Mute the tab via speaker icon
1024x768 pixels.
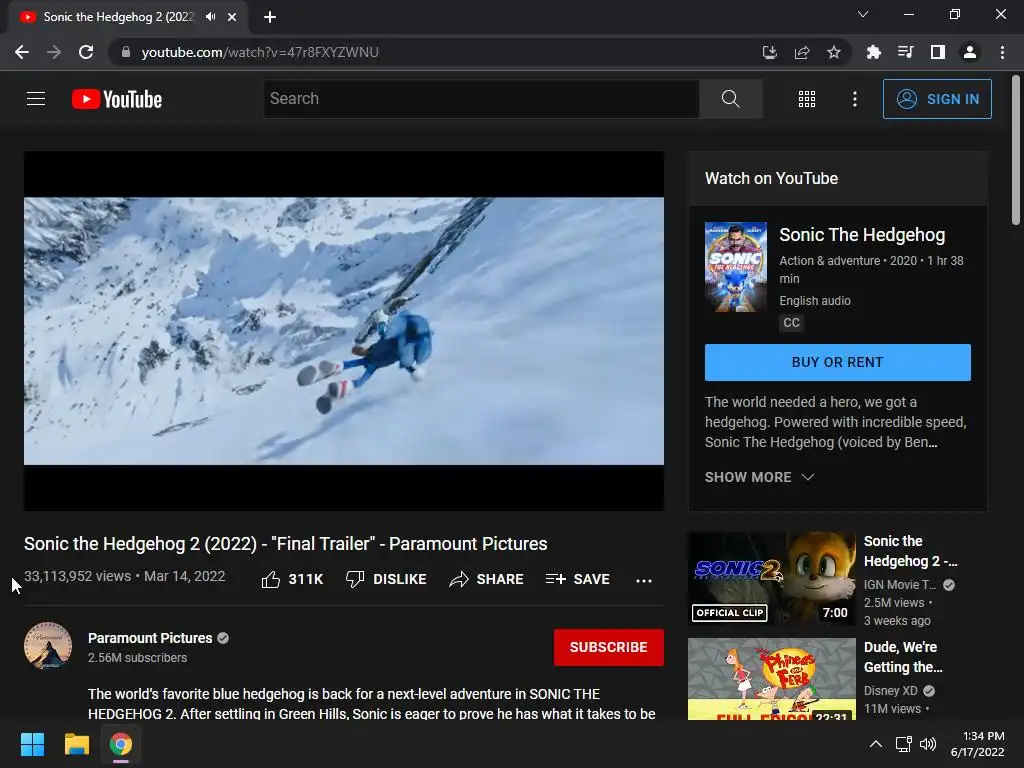[210, 17]
